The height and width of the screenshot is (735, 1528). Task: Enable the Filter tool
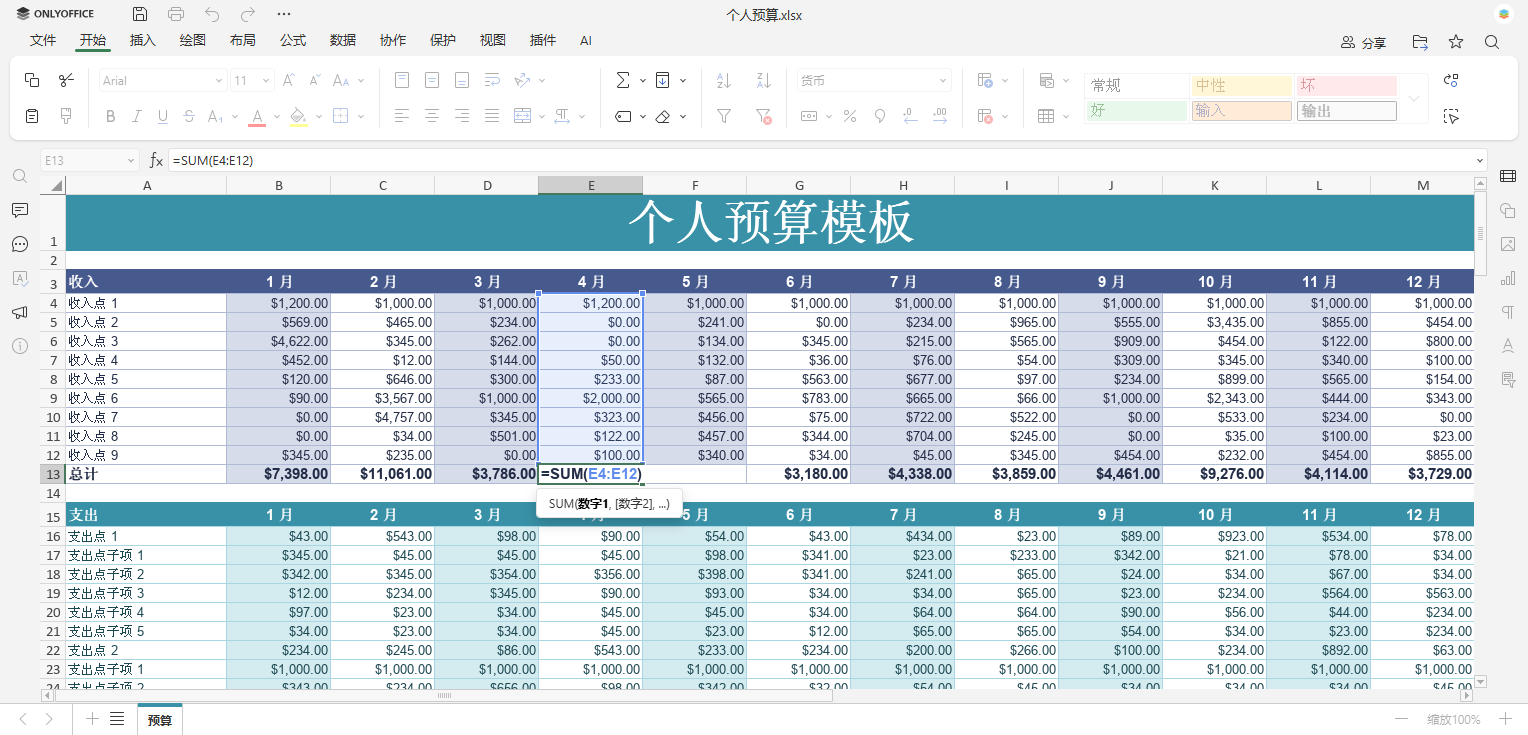click(x=723, y=117)
